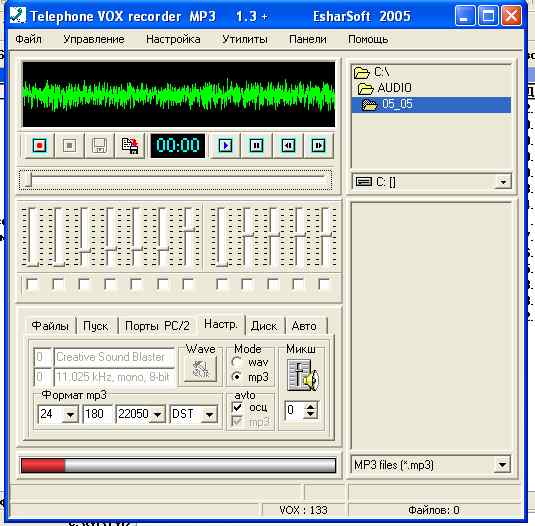Select the wav Mode radio button
Screen dimensions: 535x526
236,362
